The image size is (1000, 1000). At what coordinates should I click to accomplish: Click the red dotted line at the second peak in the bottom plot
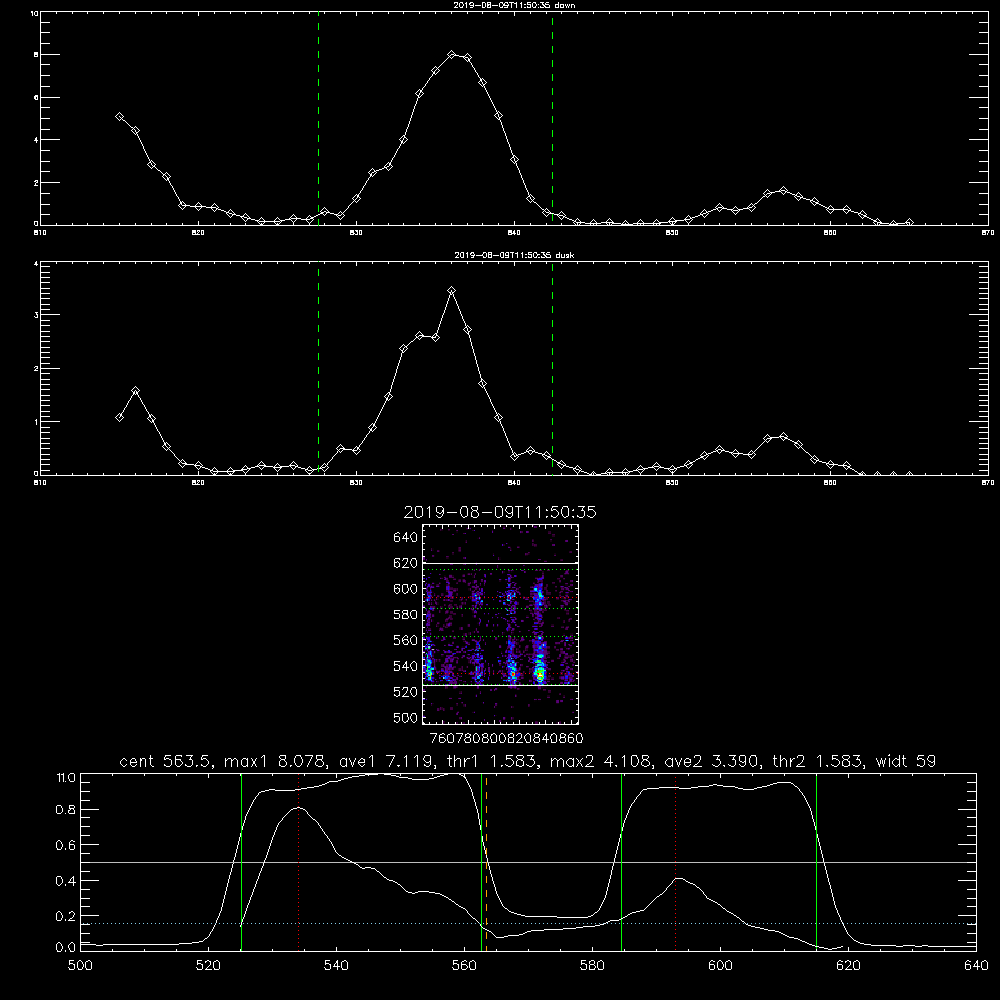pos(675,861)
